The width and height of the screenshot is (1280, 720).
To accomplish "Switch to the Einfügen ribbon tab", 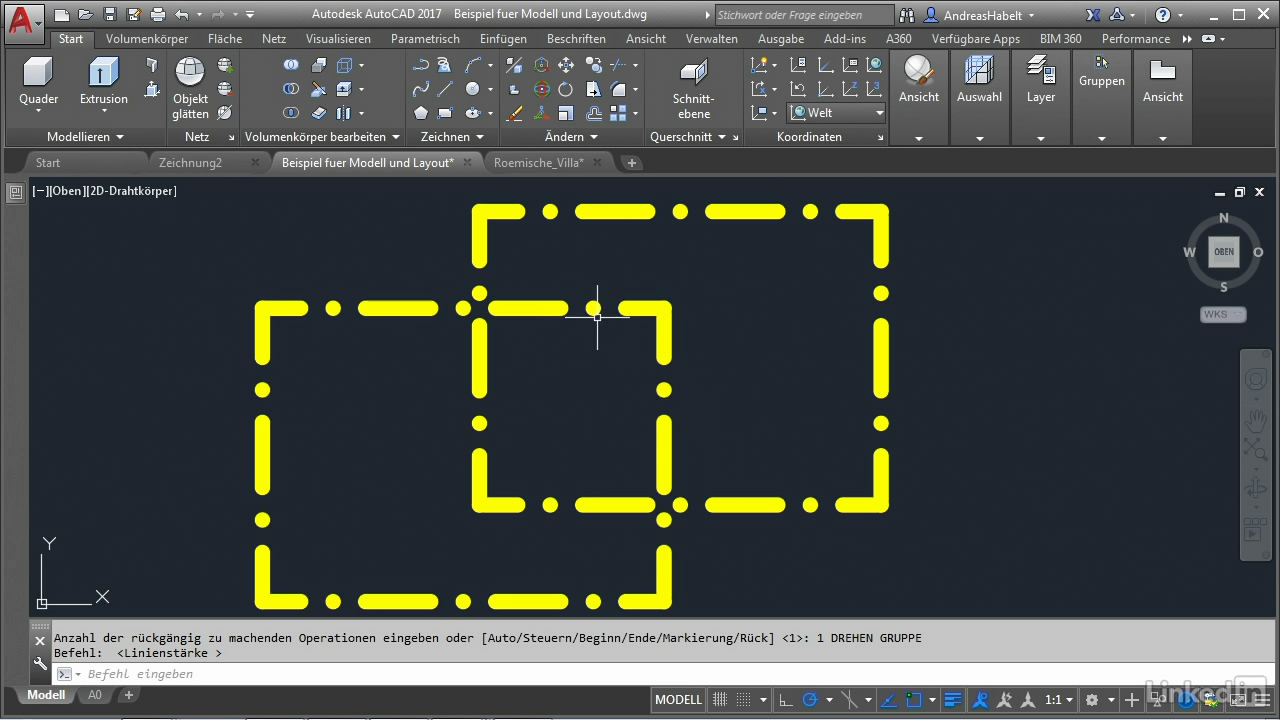I will coord(503,39).
